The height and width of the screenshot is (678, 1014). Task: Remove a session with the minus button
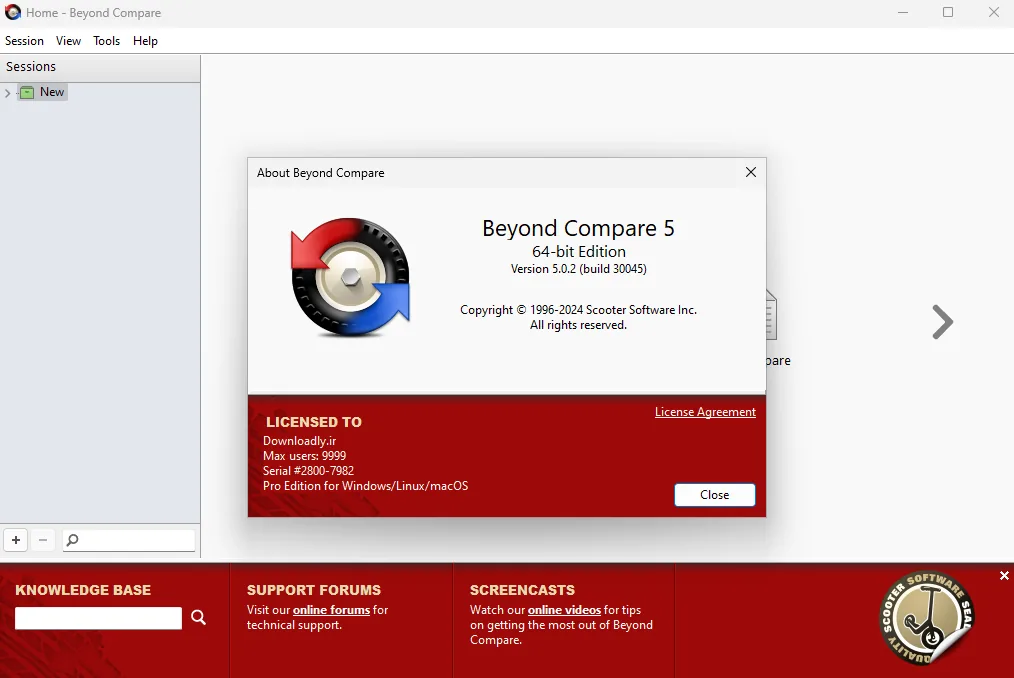[43, 540]
